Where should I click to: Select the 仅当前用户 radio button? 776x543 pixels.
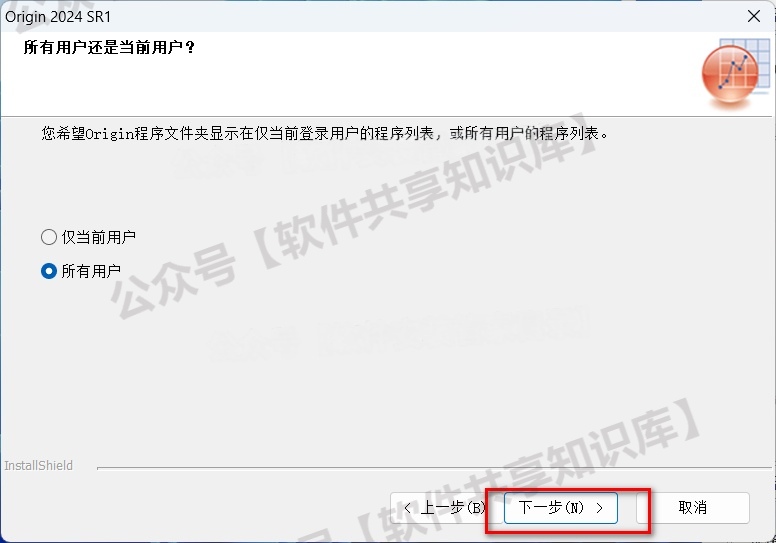(49, 237)
